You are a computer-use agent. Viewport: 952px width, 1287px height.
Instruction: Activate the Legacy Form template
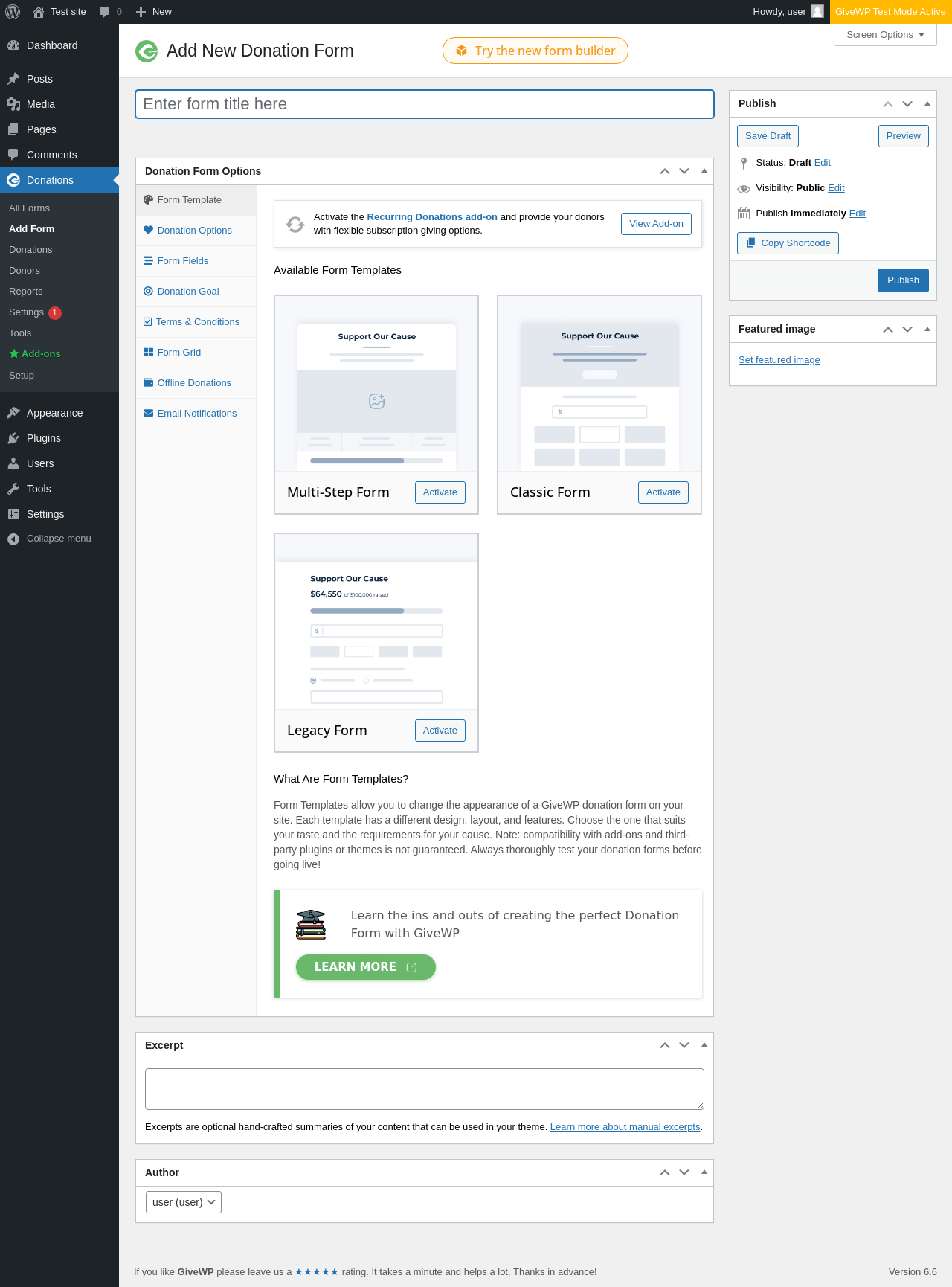pyautogui.click(x=440, y=731)
